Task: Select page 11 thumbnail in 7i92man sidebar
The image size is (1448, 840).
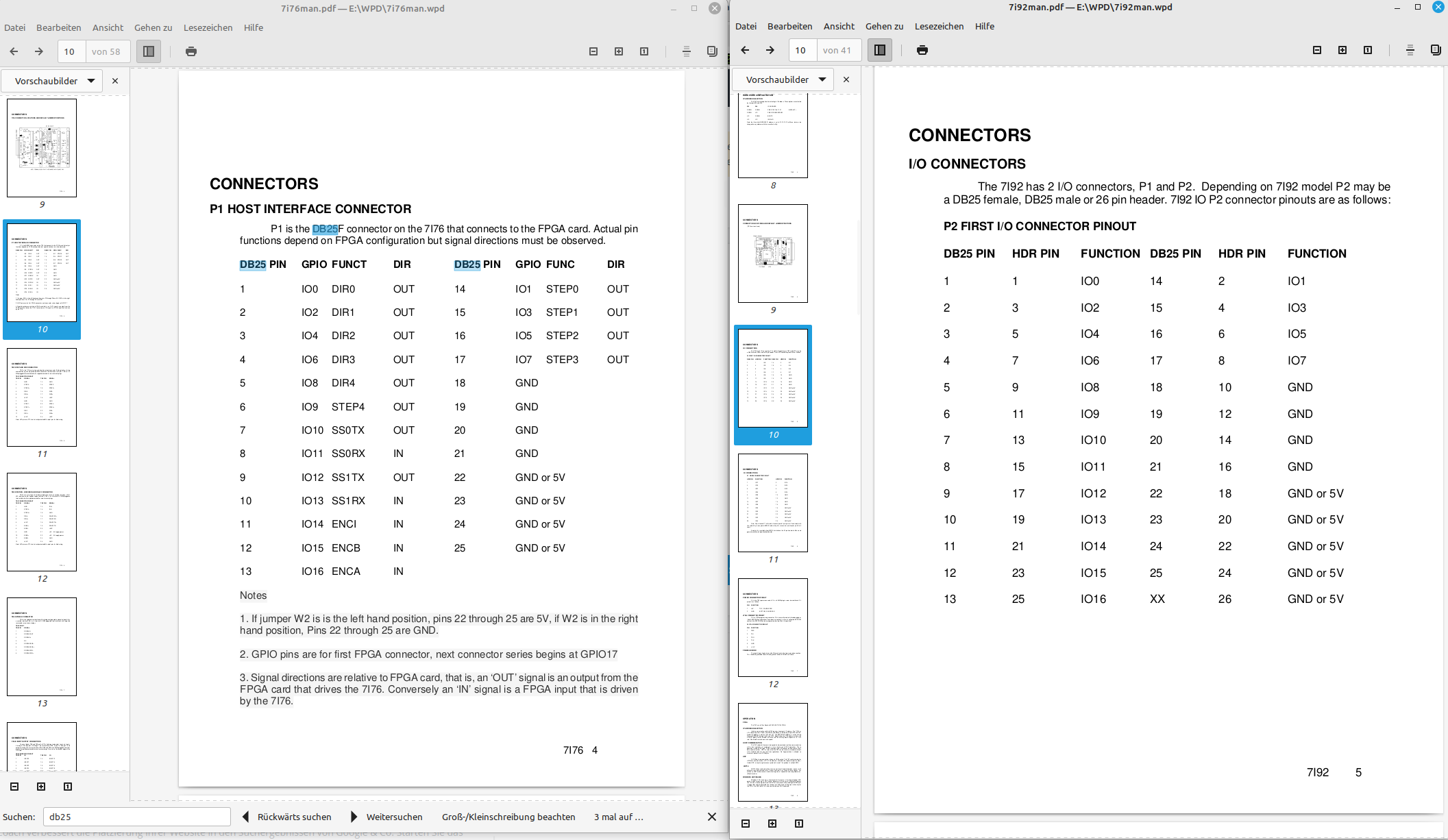Action: [773, 503]
